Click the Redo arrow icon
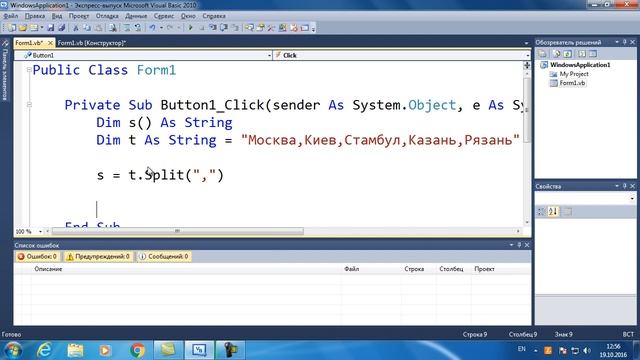 tap(170, 28)
